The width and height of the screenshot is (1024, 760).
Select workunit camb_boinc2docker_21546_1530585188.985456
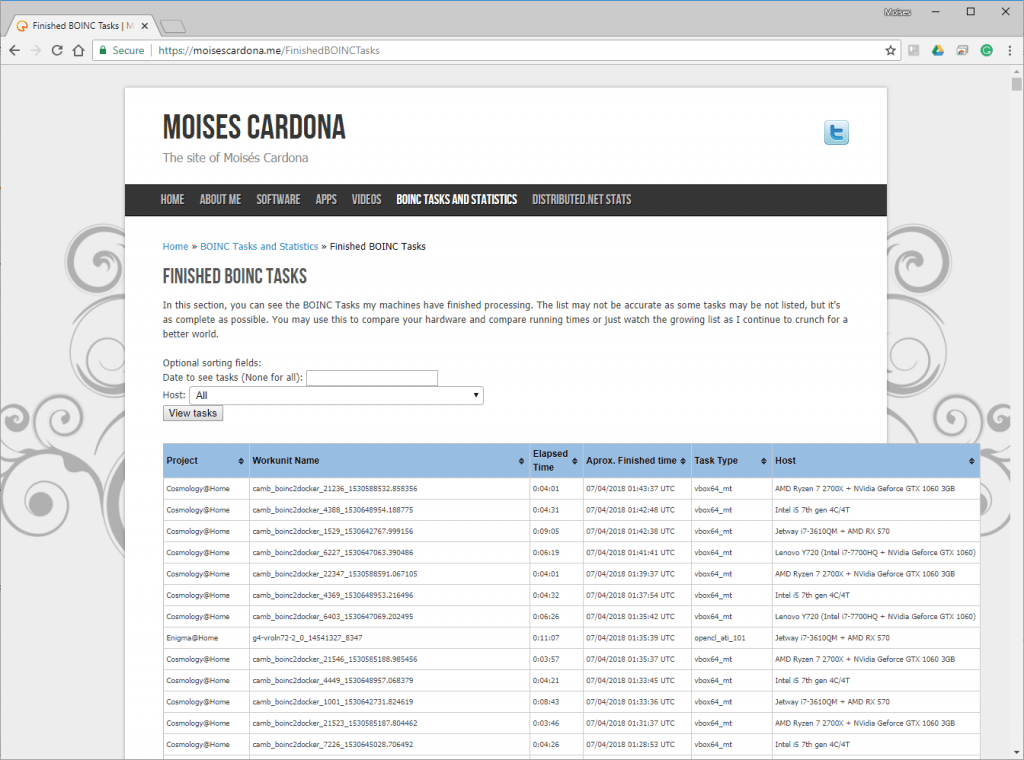(335, 659)
